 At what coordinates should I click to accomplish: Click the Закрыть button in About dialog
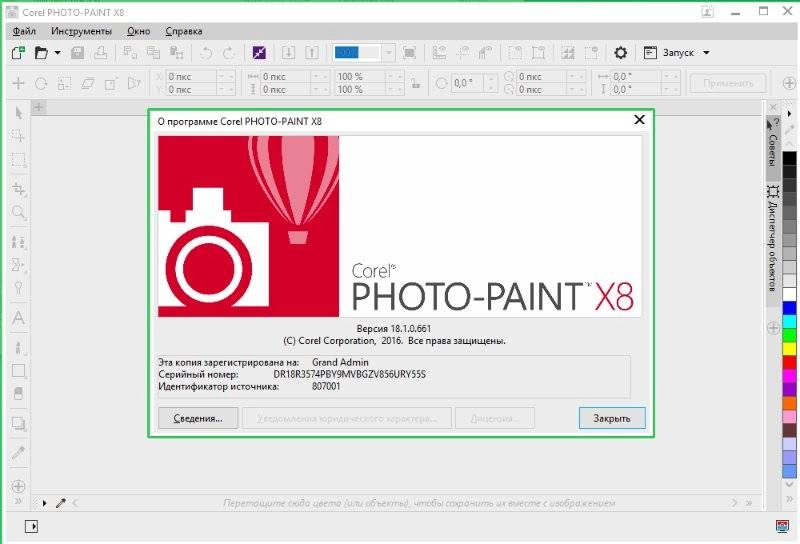(x=612, y=418)
